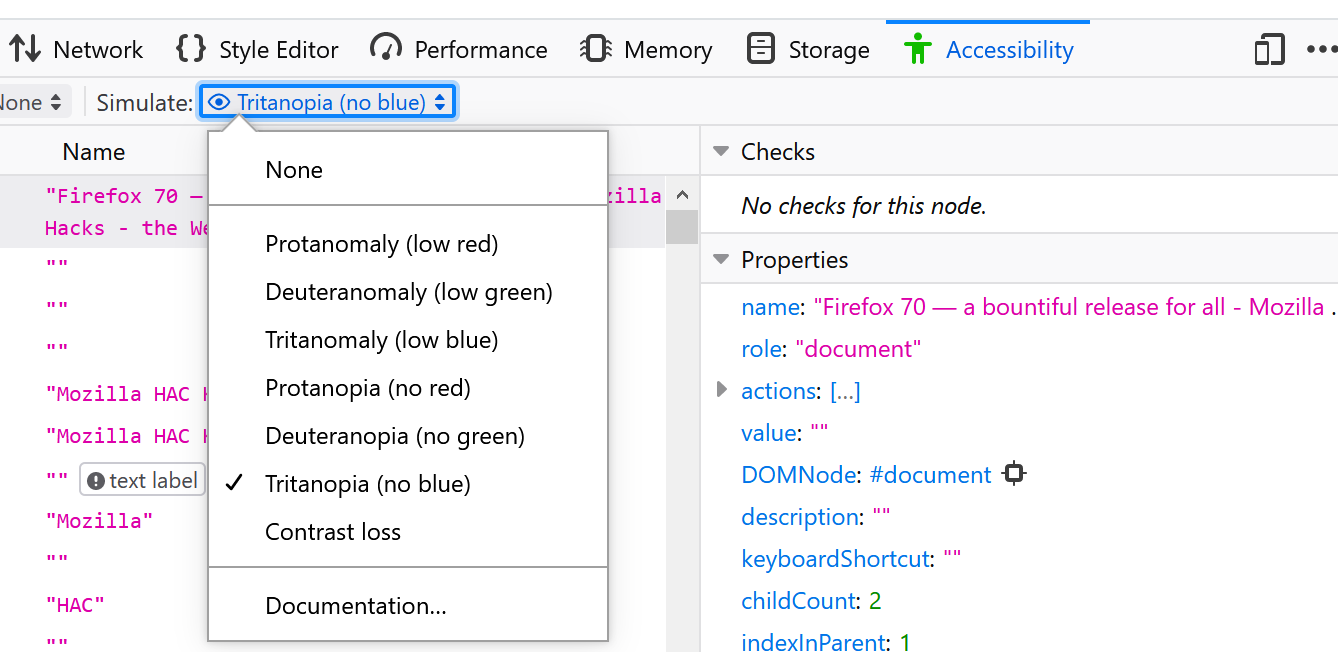Open the Style Editor tab
The image size is (1338, 652).
257,49
